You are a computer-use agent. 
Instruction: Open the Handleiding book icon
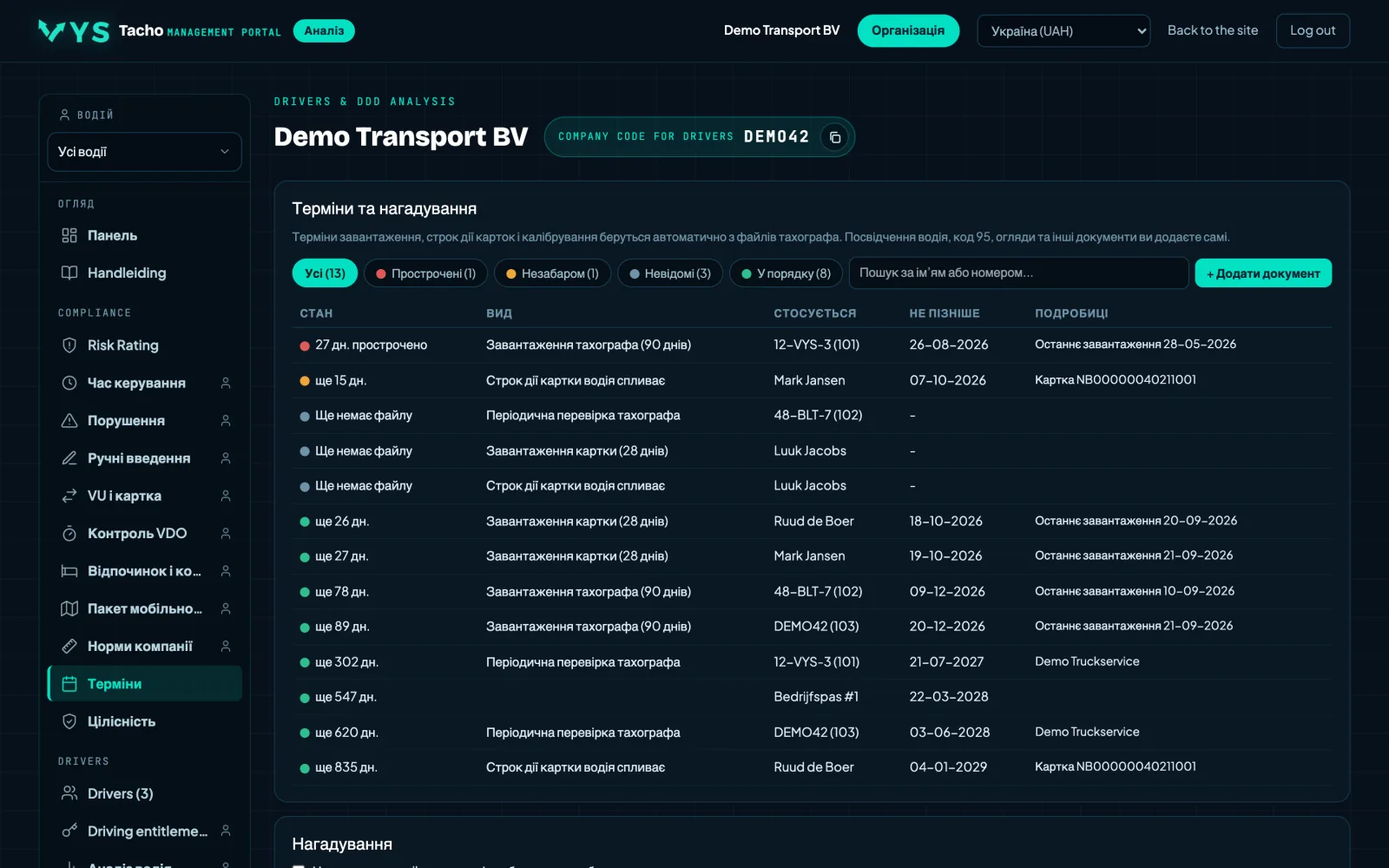pos(69,273)
